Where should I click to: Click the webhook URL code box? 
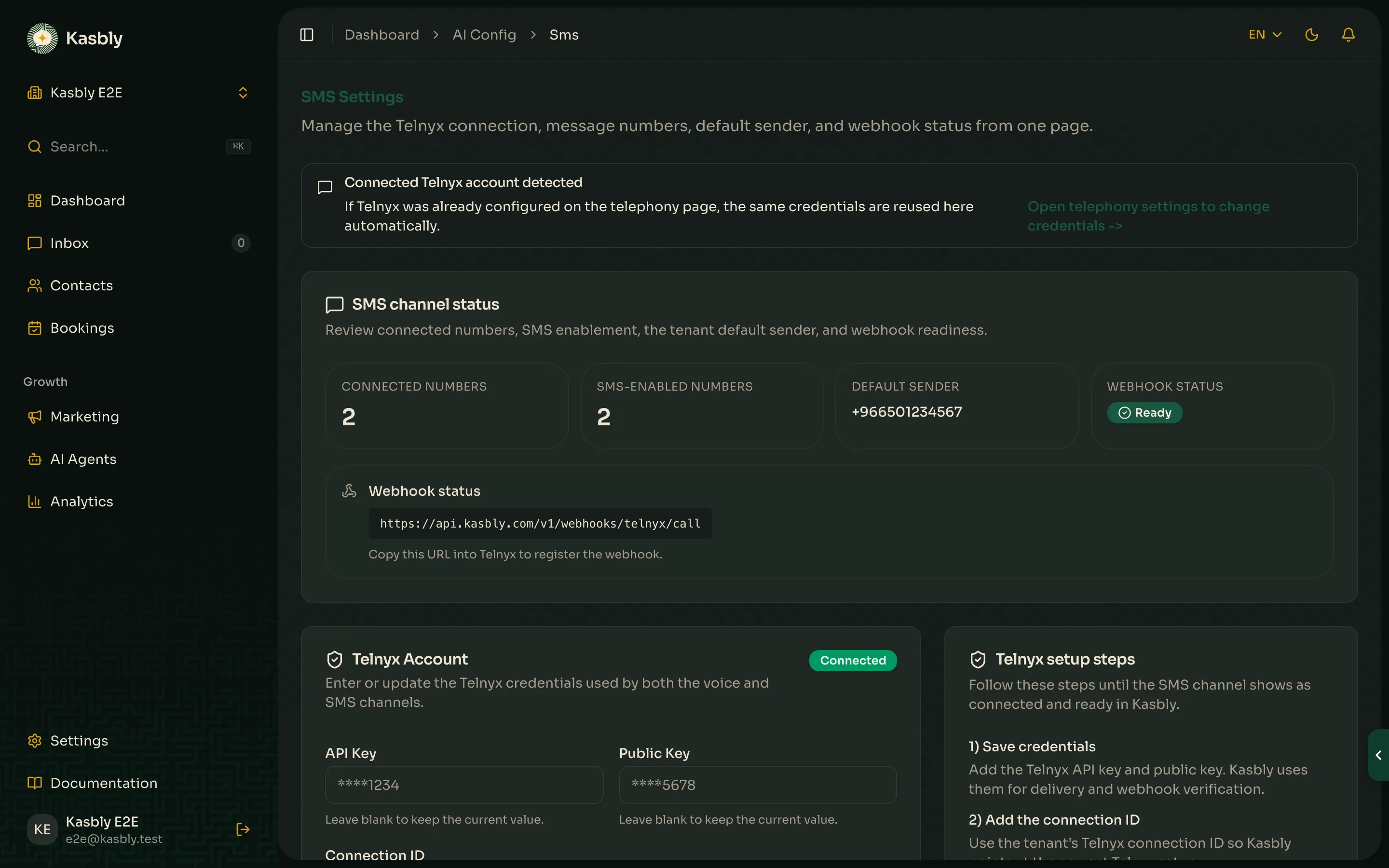(x=540, y=524)
